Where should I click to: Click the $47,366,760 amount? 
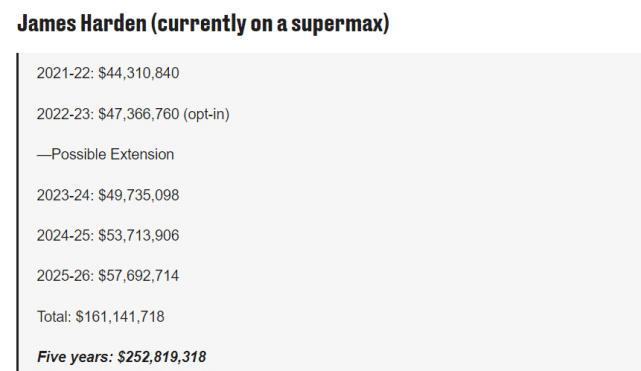click(139, 114)
